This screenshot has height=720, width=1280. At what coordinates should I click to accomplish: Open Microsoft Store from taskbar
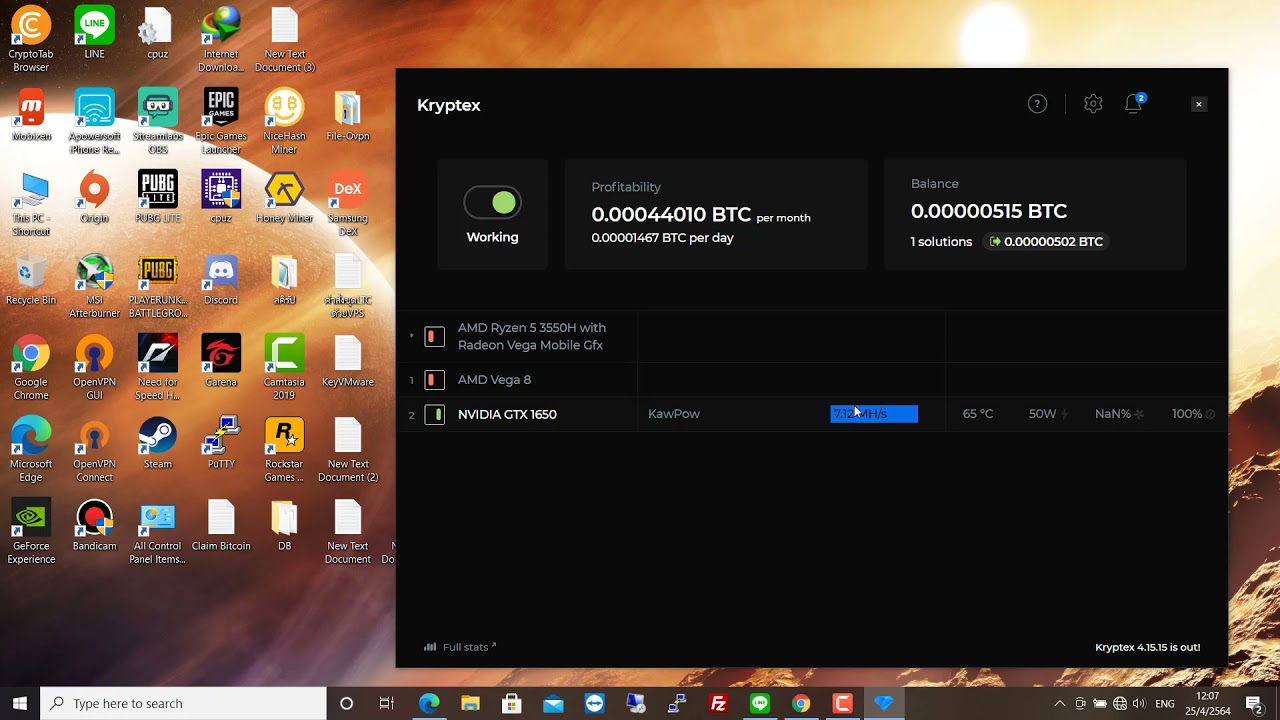[x=512, y=703]
